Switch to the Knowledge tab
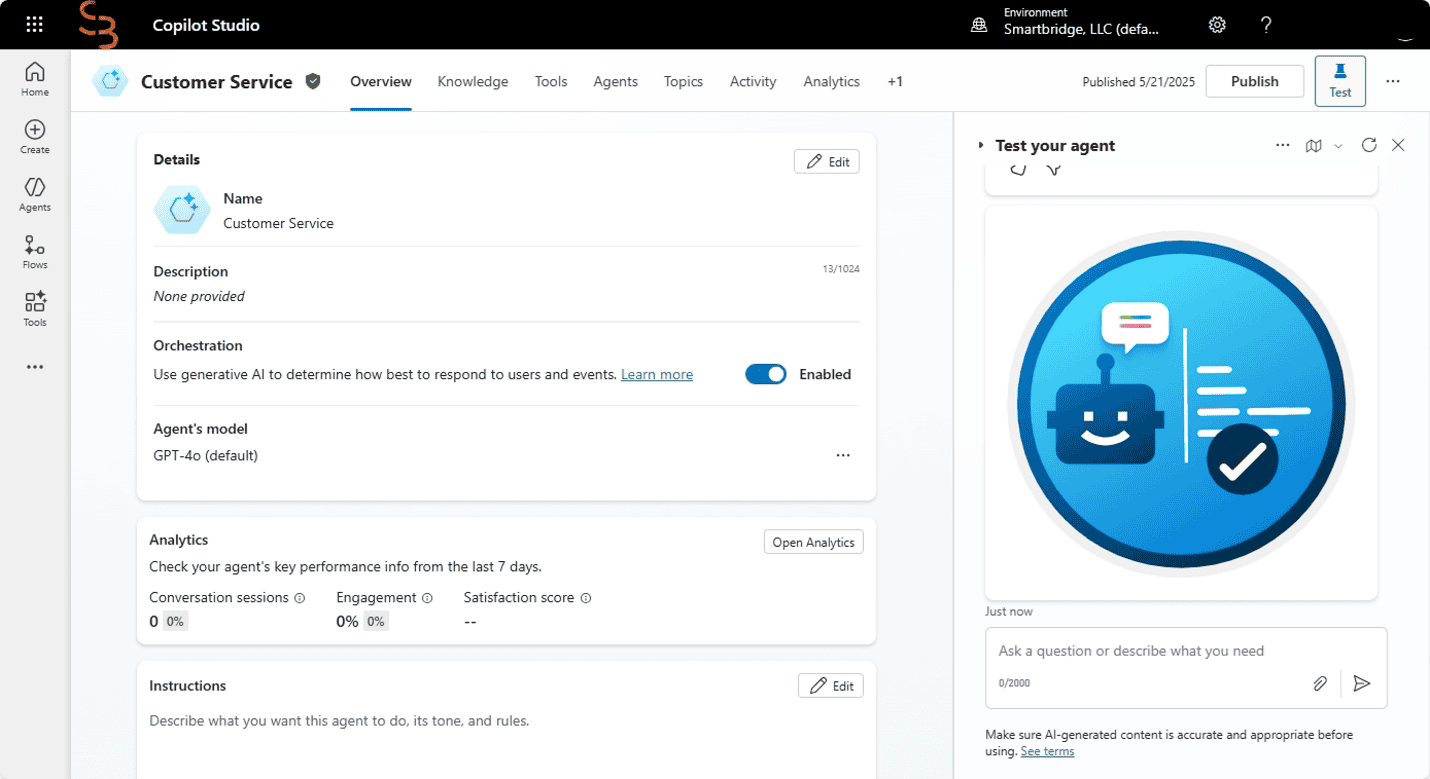Screen dimensions: 1430x779 point(472,81)
